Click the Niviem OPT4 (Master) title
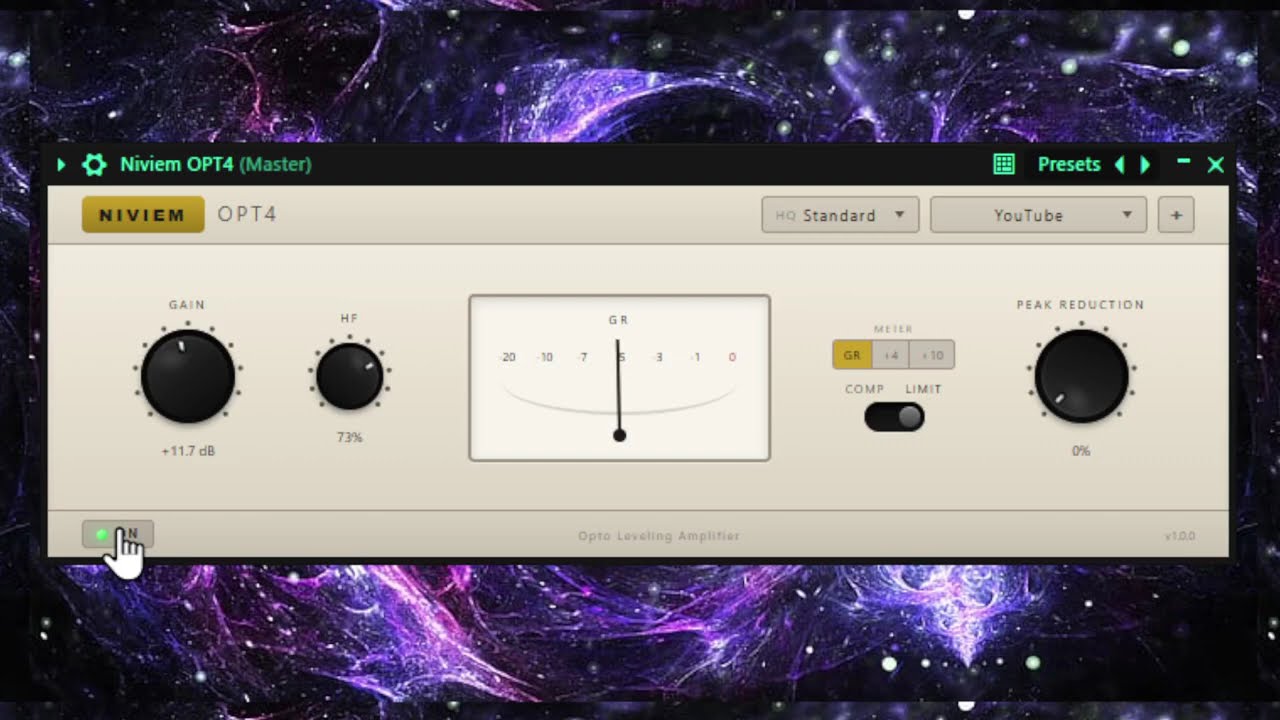1280x720 pixels. coord(215,165)
